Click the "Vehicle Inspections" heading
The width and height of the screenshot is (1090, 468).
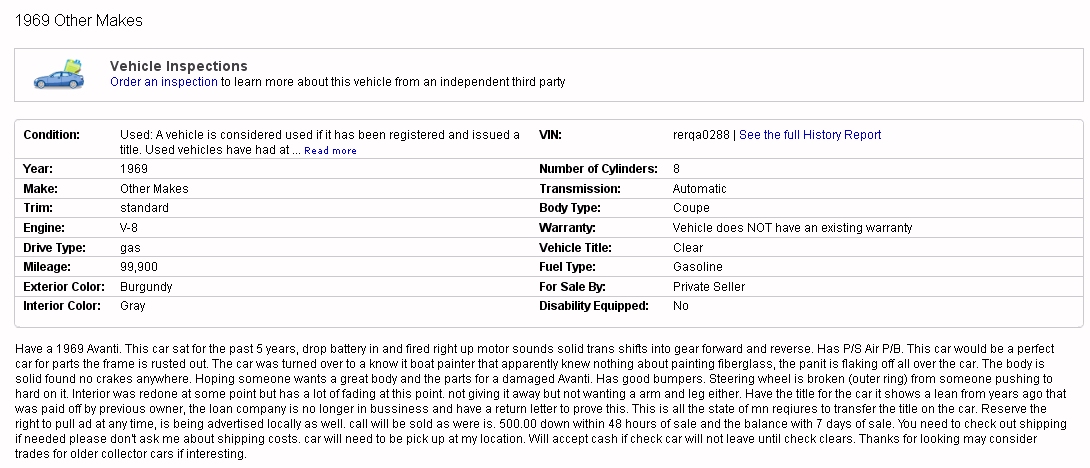click(x=179, y=66)
